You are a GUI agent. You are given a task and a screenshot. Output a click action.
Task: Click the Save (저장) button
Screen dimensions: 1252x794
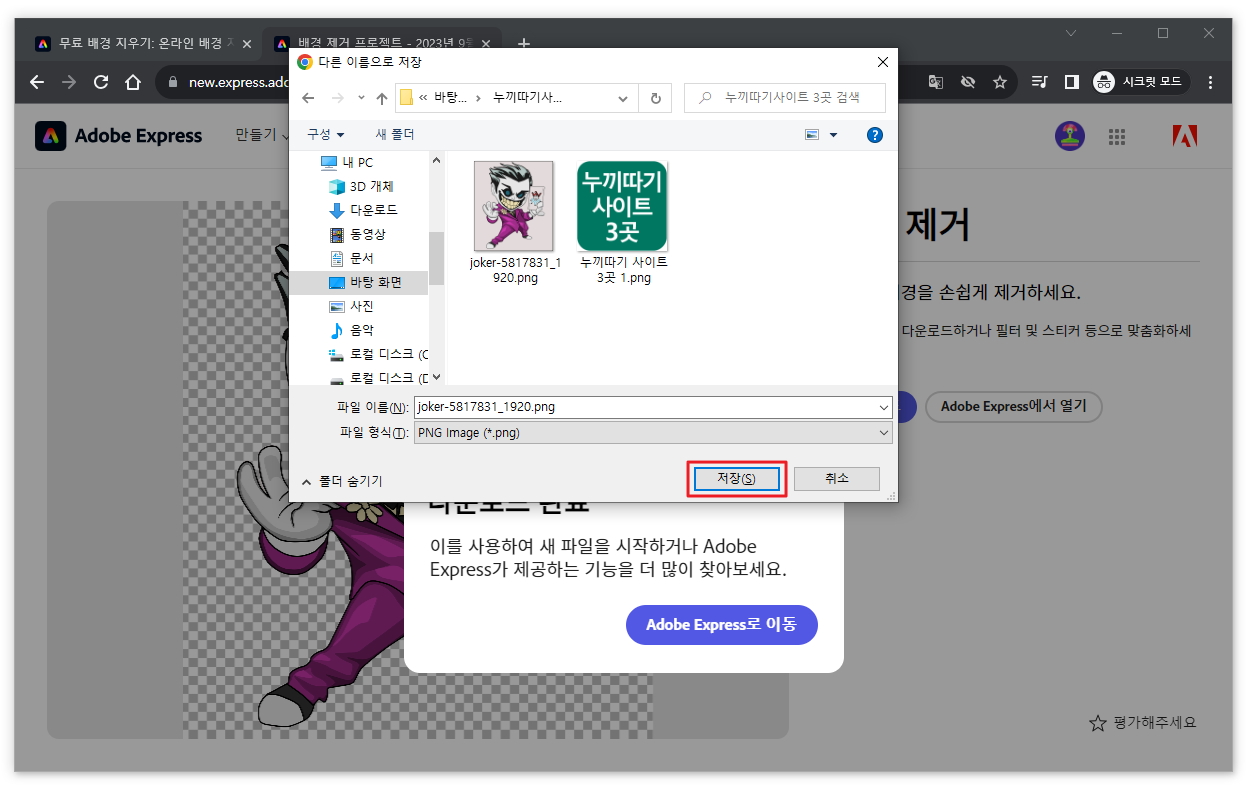tap(736, 479)
